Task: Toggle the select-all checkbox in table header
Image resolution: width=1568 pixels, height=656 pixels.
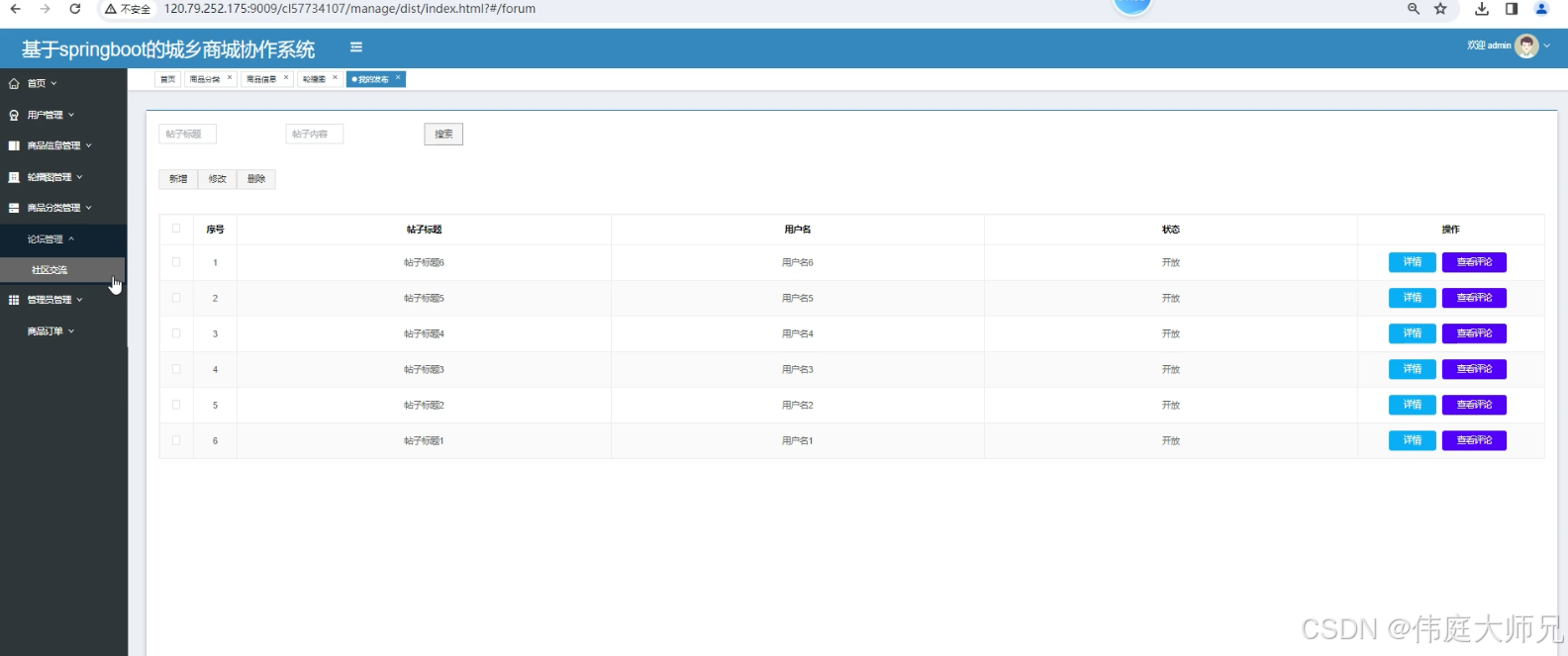Action: coord(176,229)
